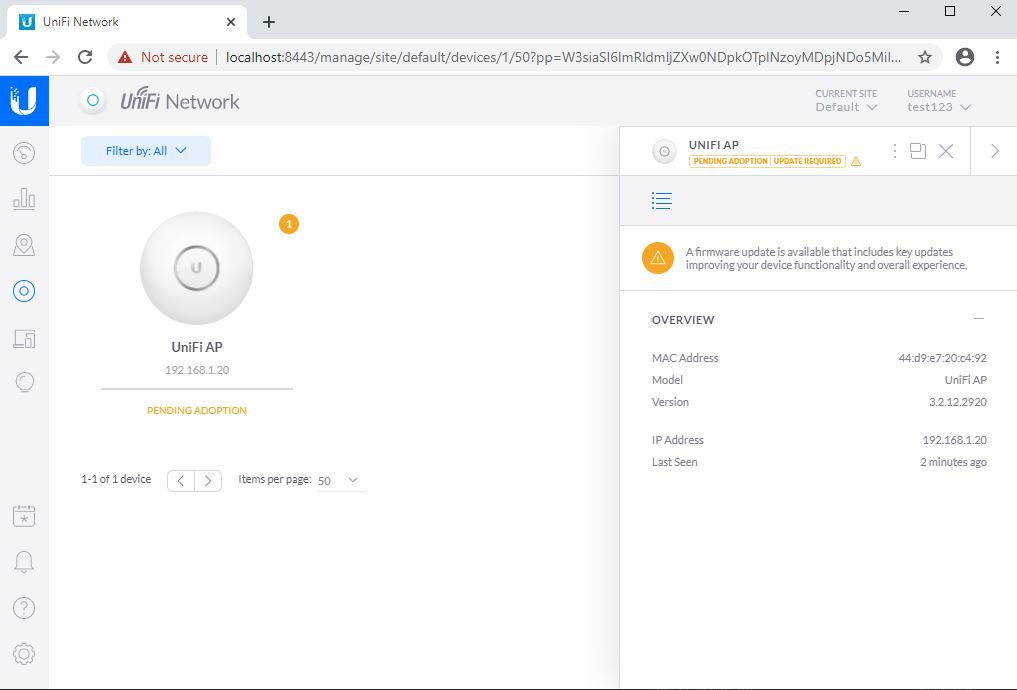The width and height of the screenshot is (1017, 690).
Task: Click the blue UniFi logo
Action: 24,101
